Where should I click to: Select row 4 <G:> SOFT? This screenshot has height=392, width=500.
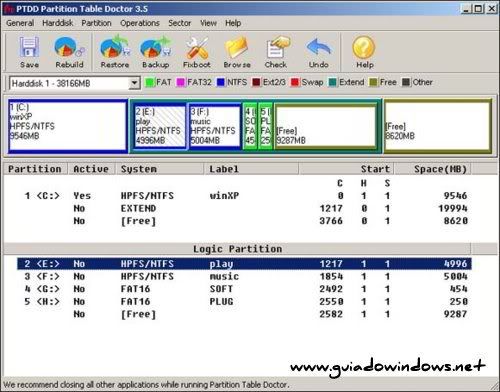click(x=244, y=289)
